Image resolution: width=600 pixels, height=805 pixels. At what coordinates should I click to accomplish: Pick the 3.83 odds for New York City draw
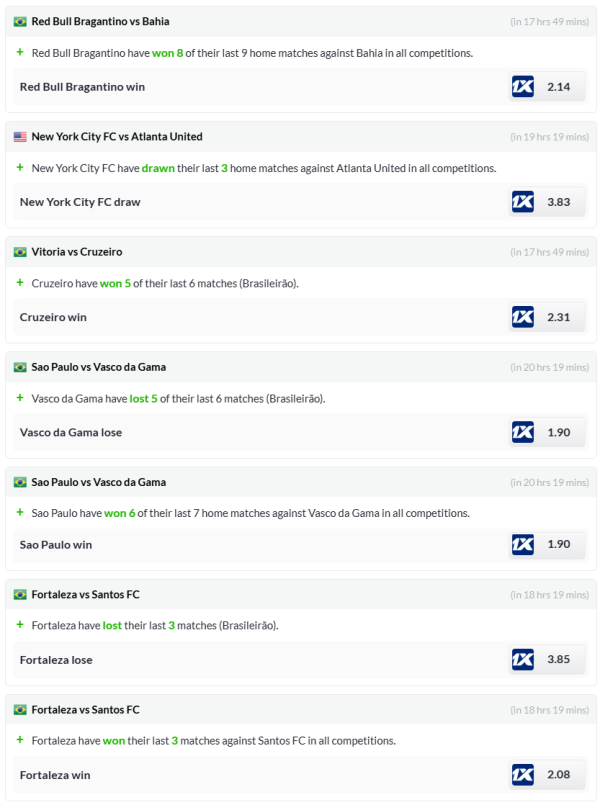pos(559,202)
